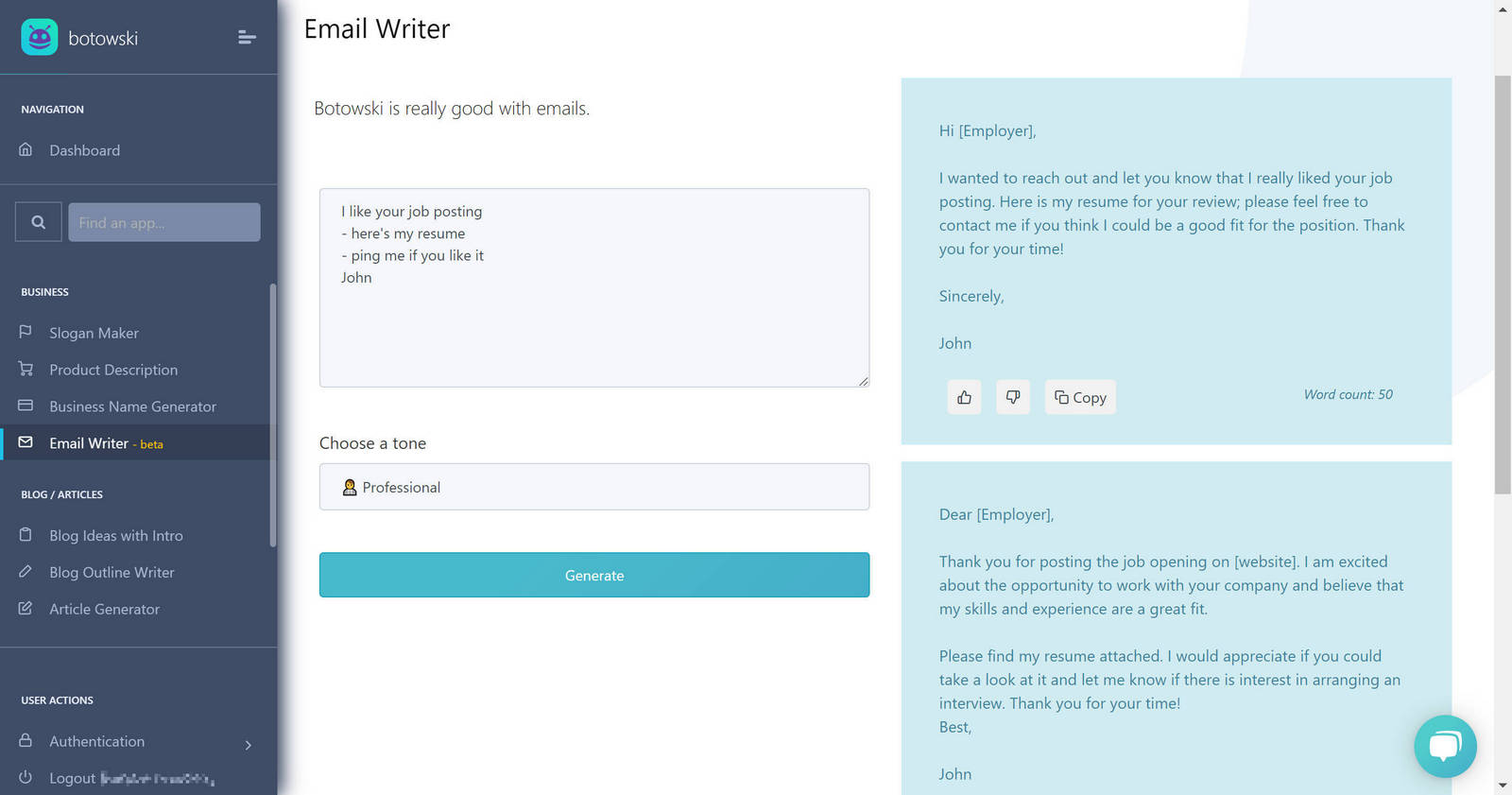Click the Blog Outline Writer pencil icon
The width and height of the screenshot is (1512, 795).
click(x=26, y=571)
